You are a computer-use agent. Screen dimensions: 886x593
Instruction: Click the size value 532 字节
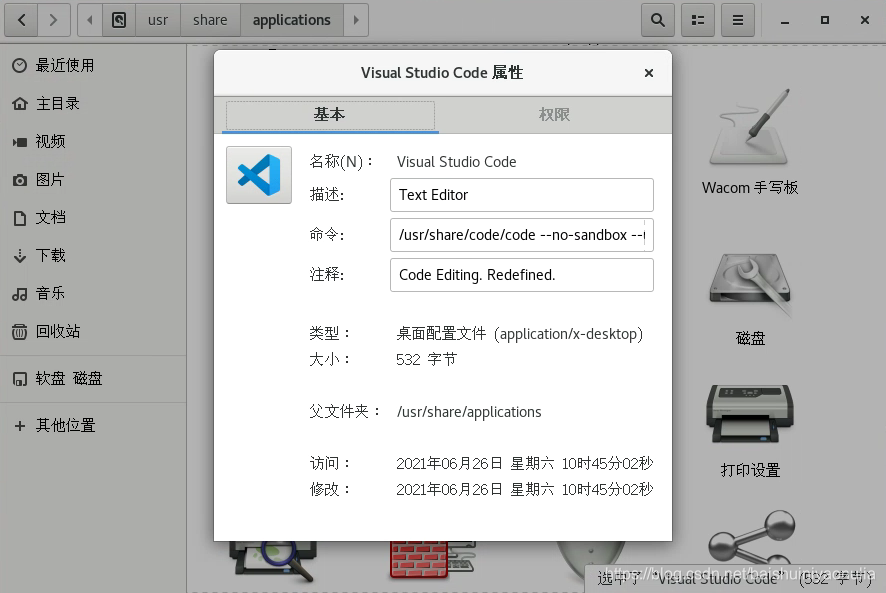(x=427, y=360)
